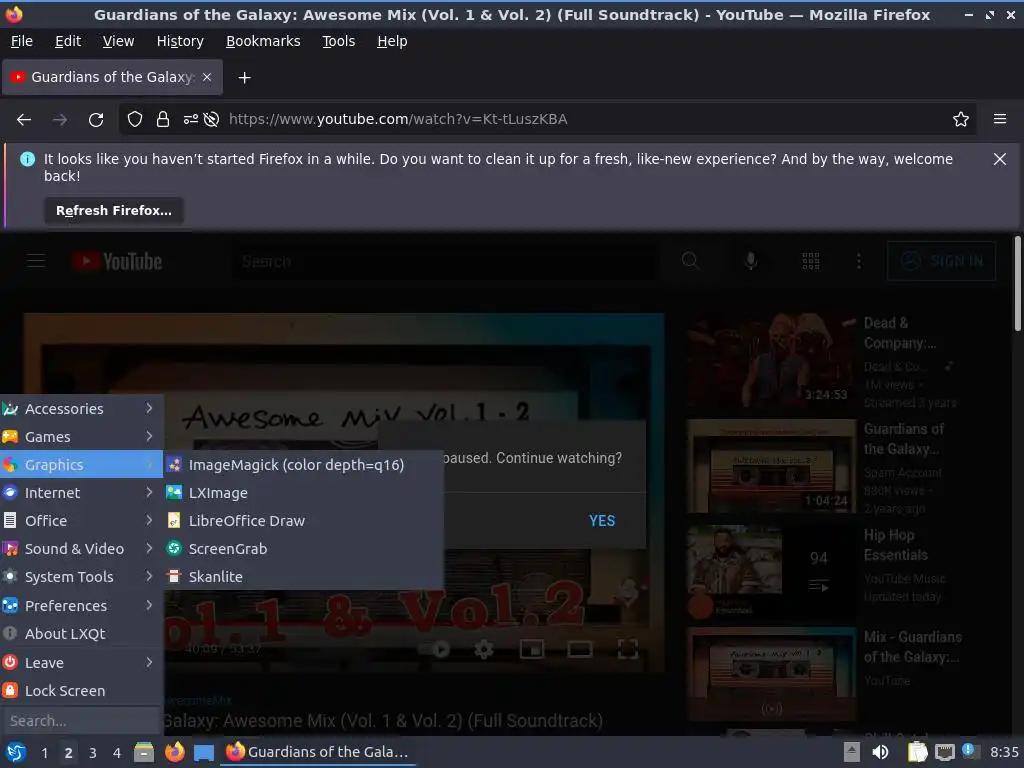Click the YouTube search magnifier icon
Screen dimensions: 1024x768
pos(690,261)
